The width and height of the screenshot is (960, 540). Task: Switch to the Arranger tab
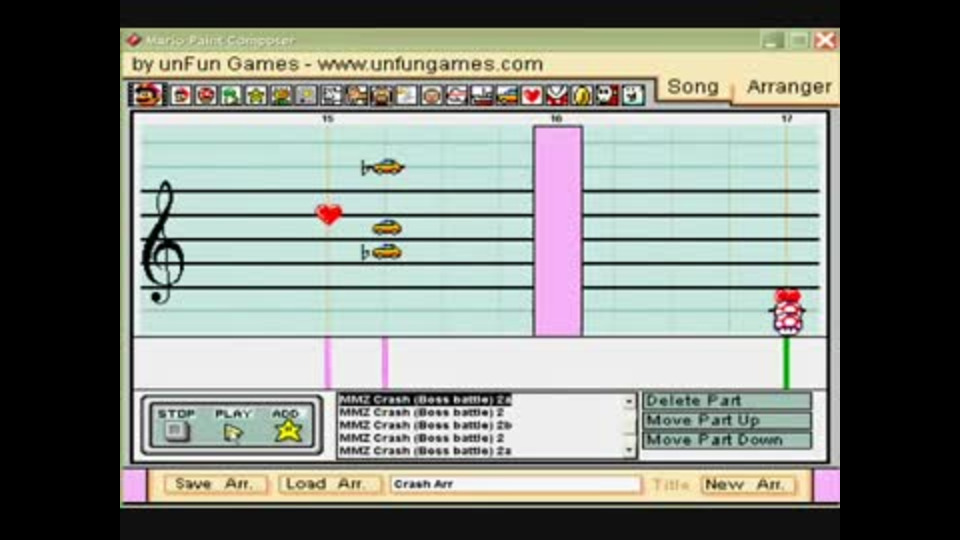(x=789, y=86)
